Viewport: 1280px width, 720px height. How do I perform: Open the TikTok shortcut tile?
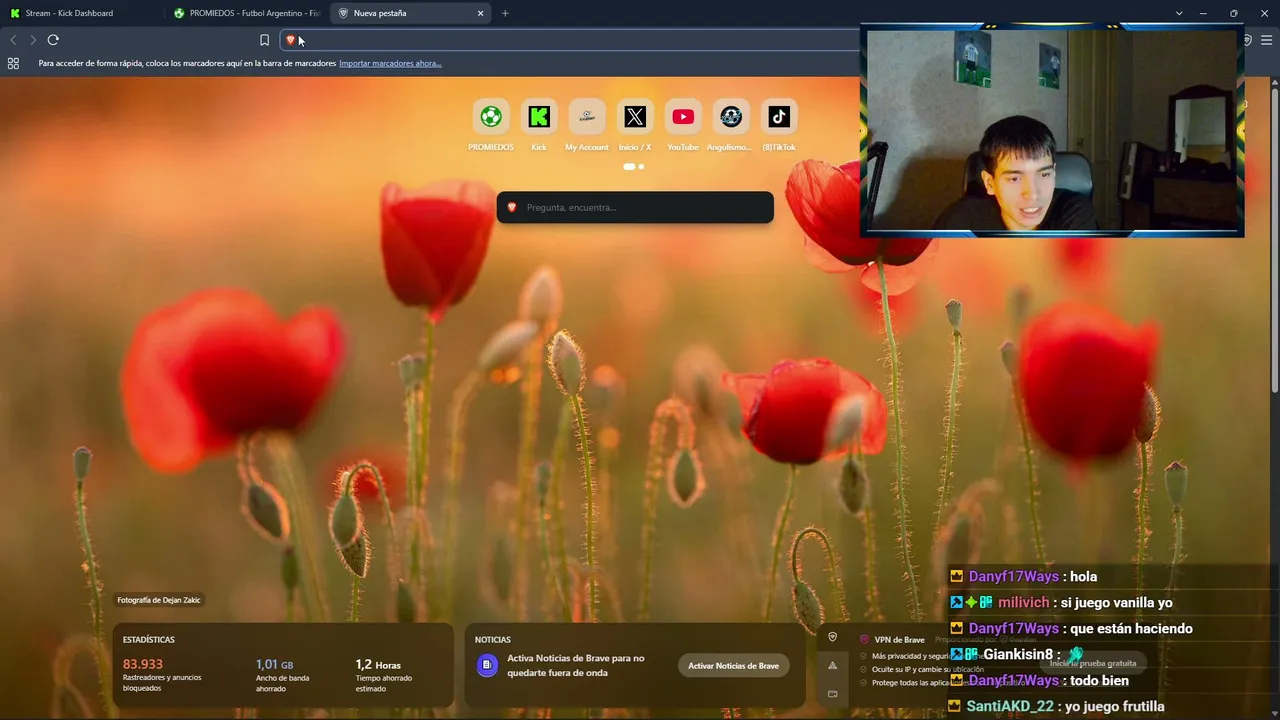pyautogui.click(x=779, y=117)
